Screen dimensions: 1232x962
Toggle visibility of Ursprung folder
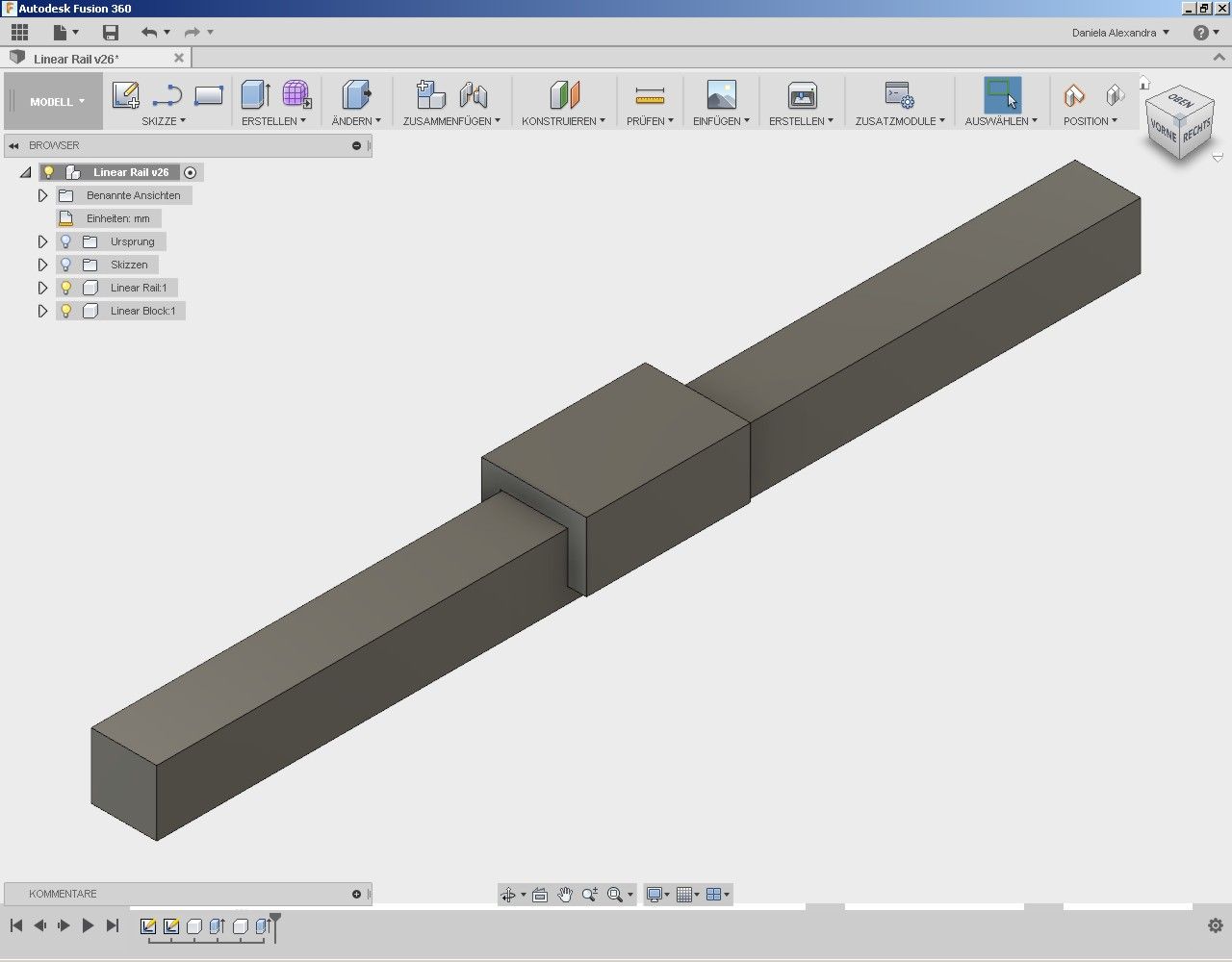[x=65, y=241]
